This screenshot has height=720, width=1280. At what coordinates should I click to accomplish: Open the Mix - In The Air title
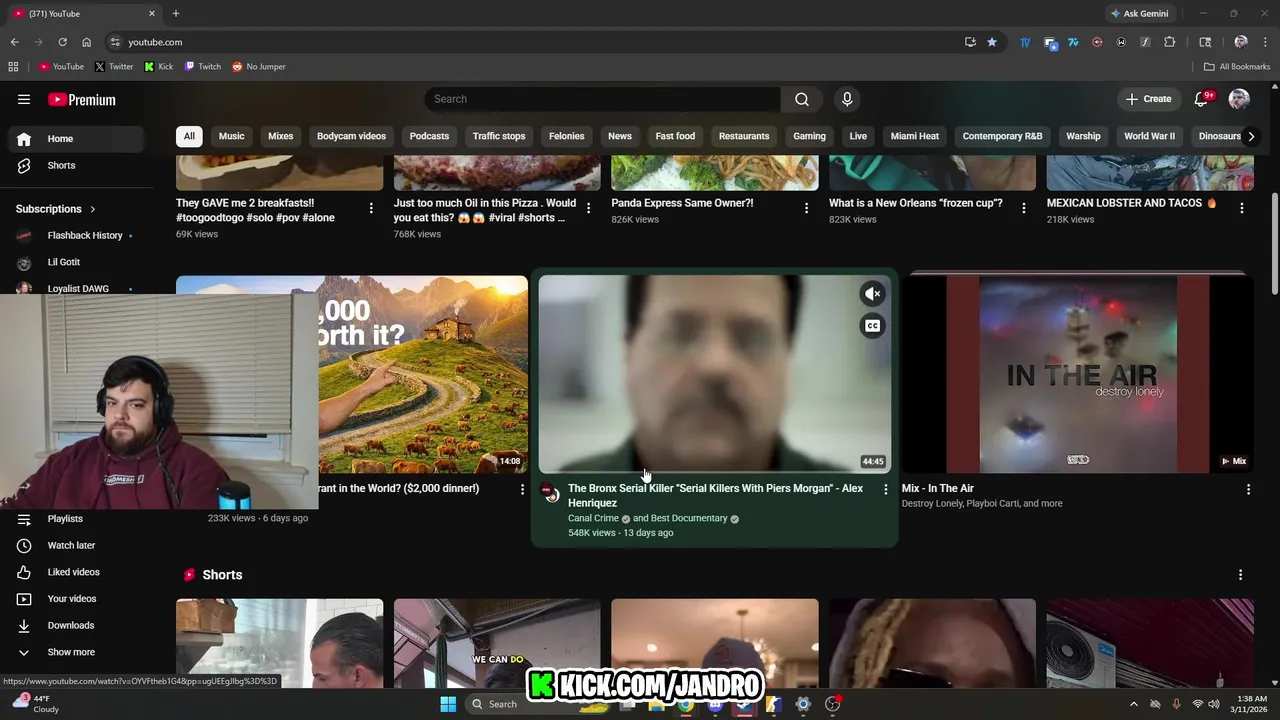[938, 489]
